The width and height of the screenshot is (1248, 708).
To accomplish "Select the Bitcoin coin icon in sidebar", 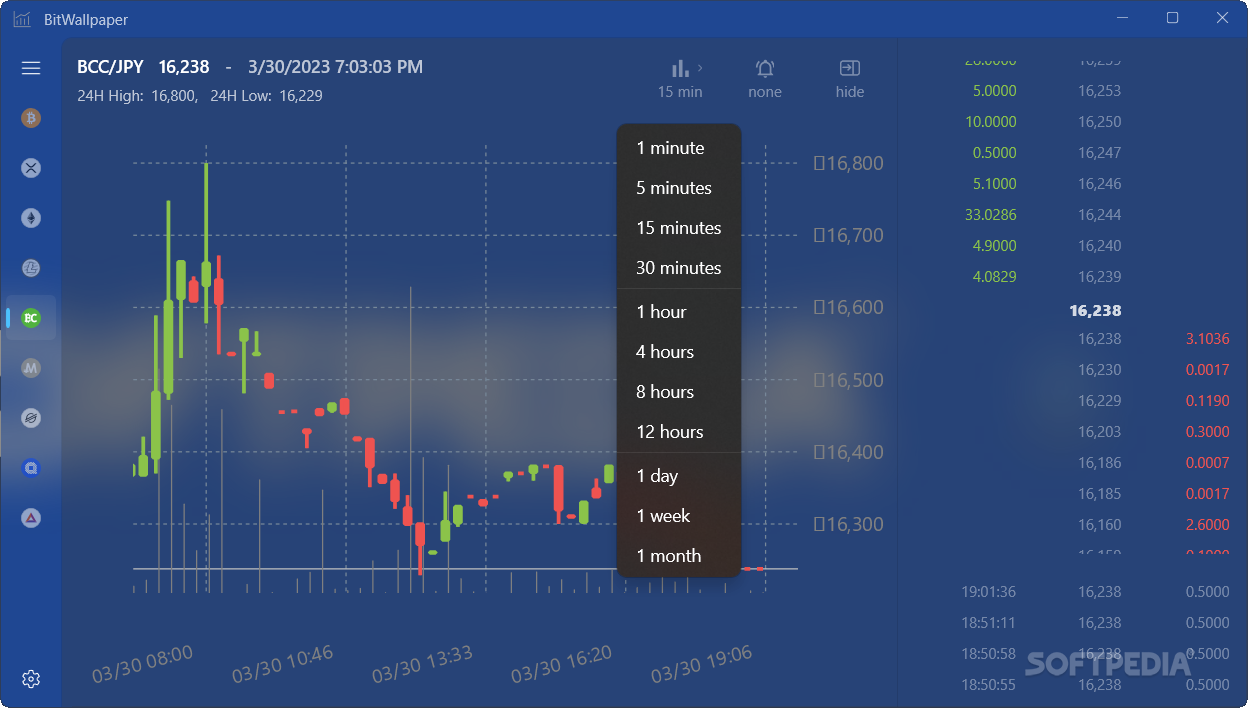I will [x=31, y=118].
